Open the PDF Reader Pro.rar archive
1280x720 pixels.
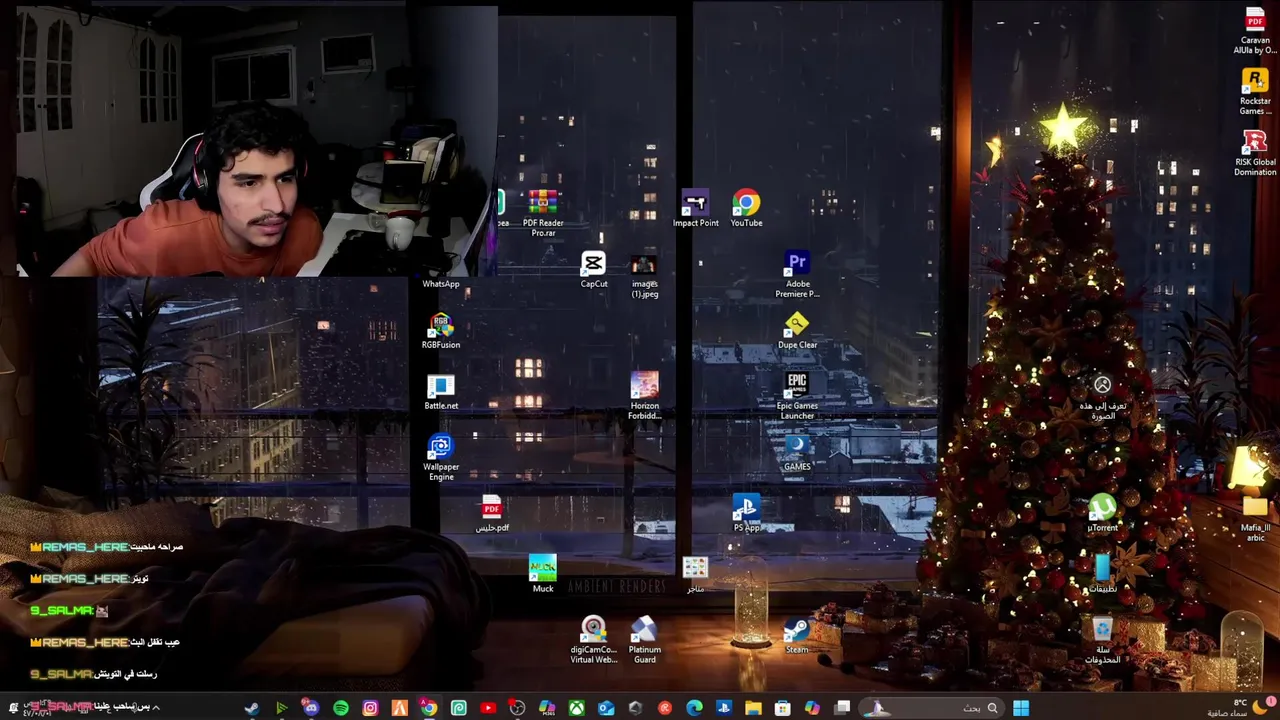543,214
